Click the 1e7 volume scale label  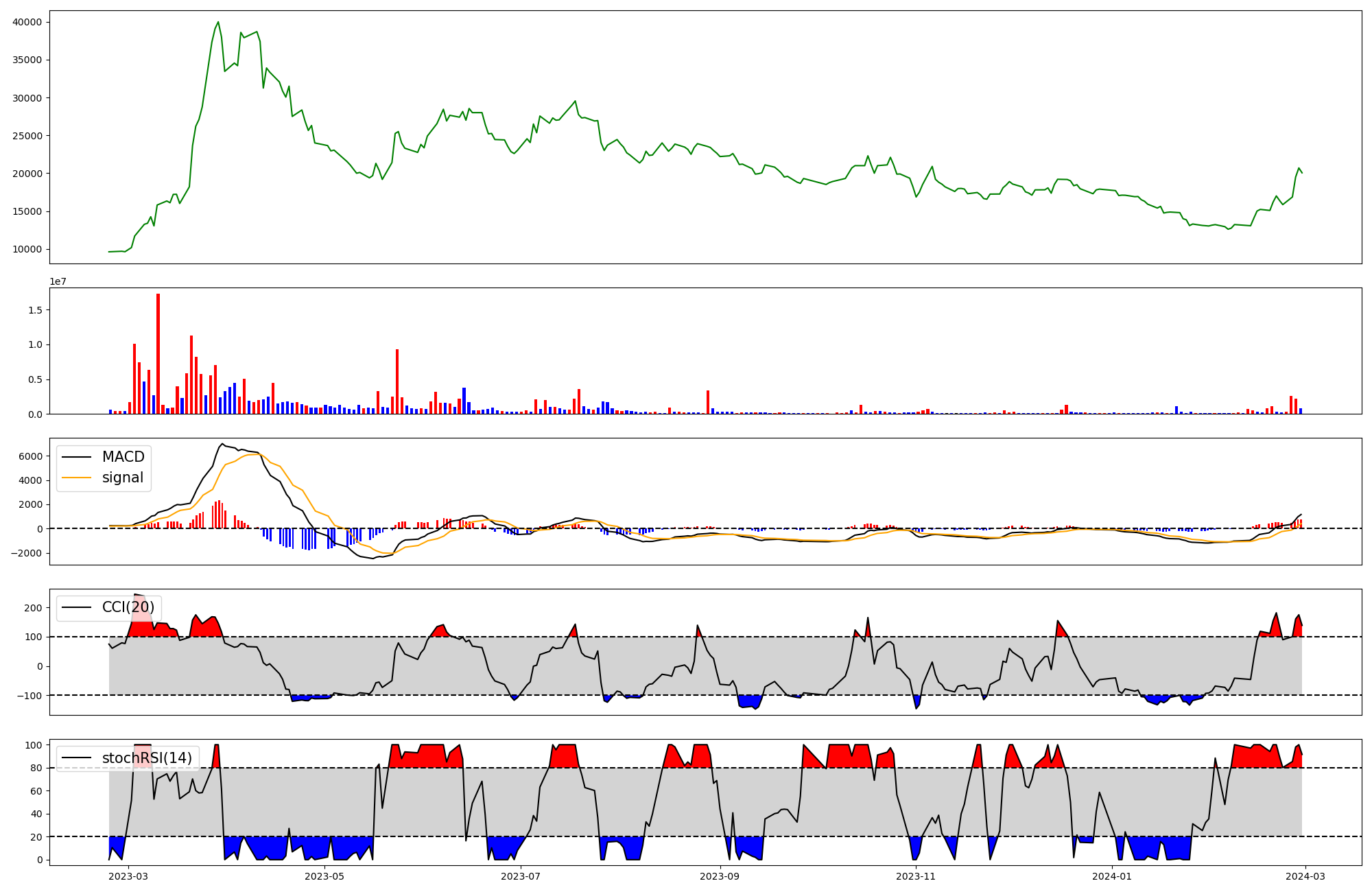pyautogui.click(x=58, y=281)
